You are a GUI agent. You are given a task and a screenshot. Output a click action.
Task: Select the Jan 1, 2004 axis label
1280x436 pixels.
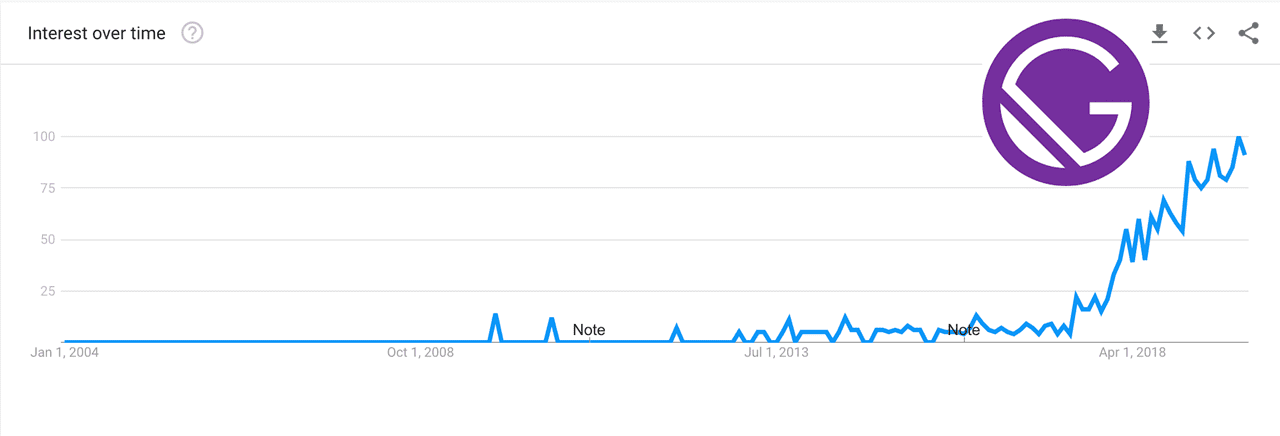[64, 353]
